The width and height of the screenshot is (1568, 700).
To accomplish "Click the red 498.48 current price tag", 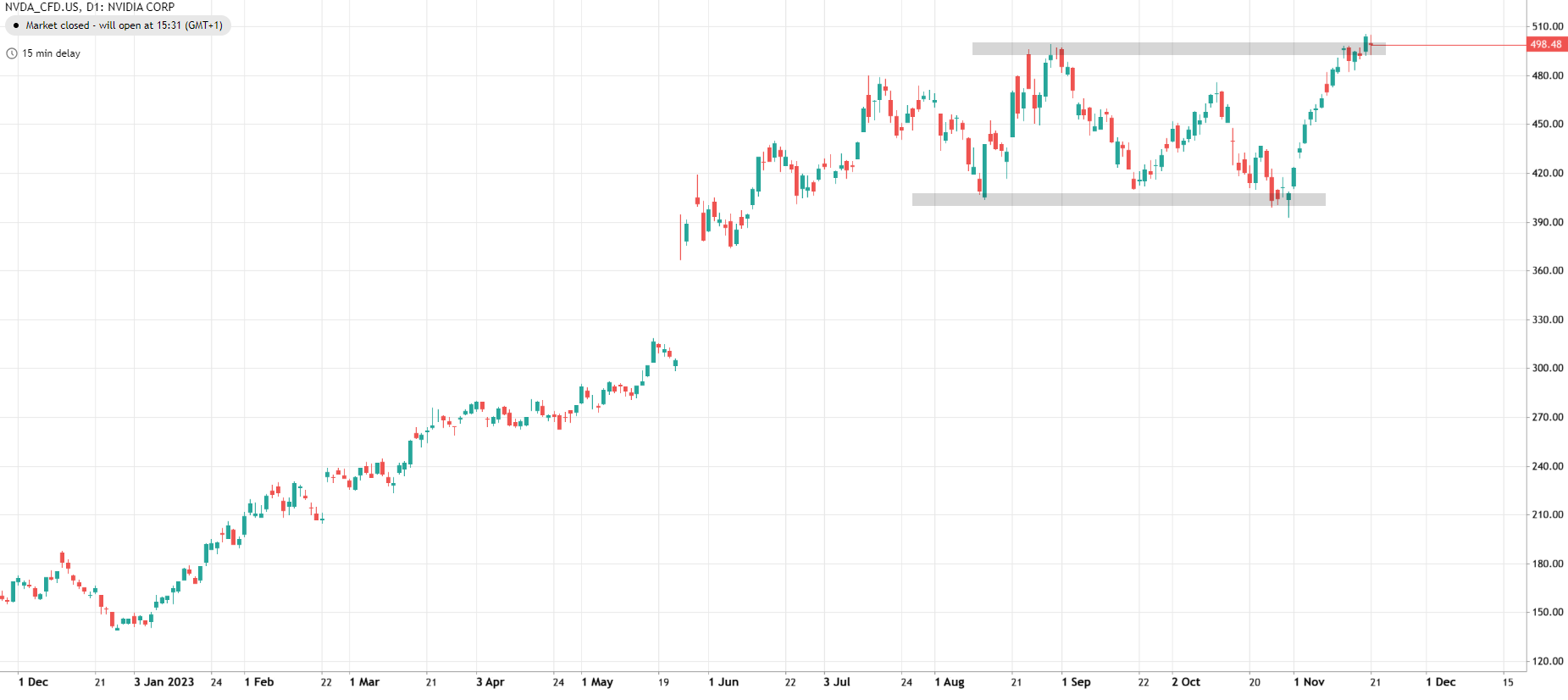I will 1546,45.
